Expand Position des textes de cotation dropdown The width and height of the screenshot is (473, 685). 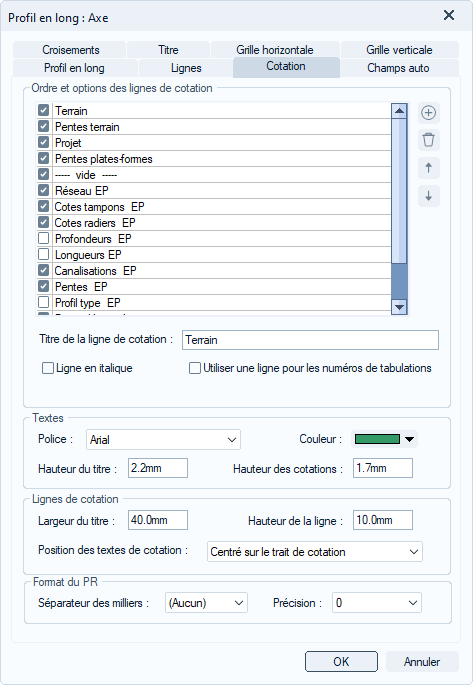[314, 552]
